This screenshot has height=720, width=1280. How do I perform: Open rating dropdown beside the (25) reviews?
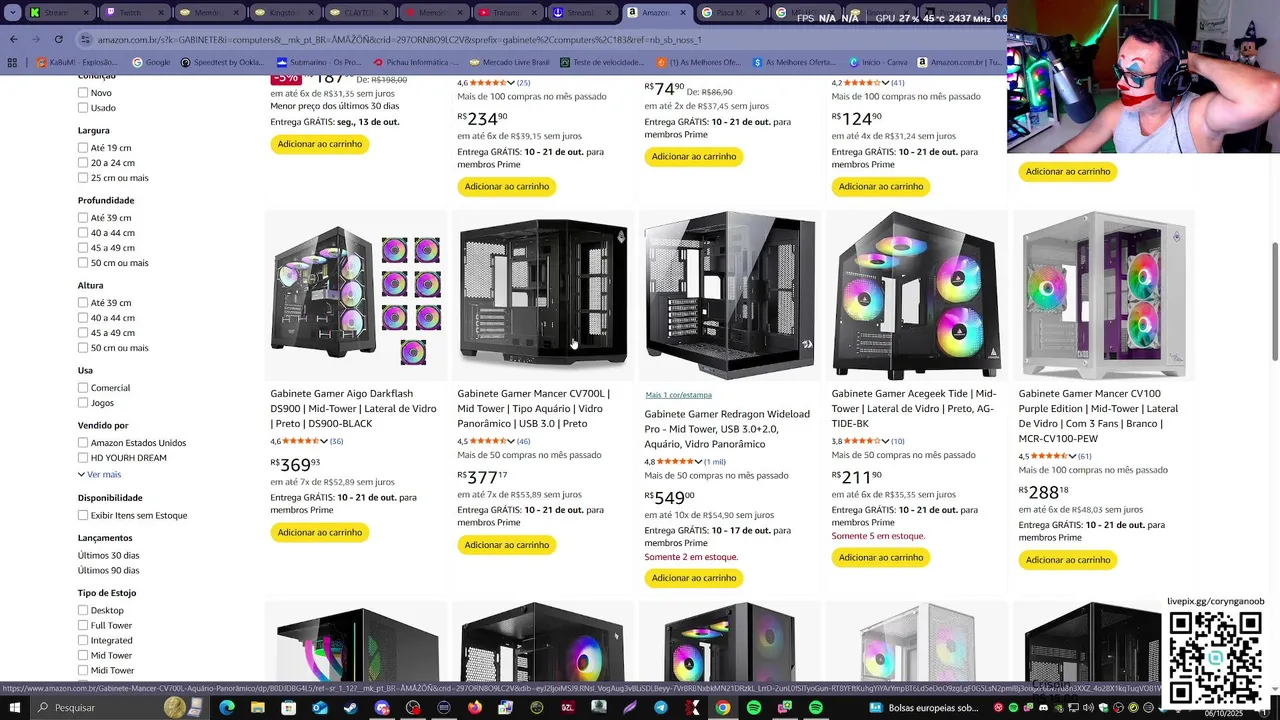click(511, 83)
